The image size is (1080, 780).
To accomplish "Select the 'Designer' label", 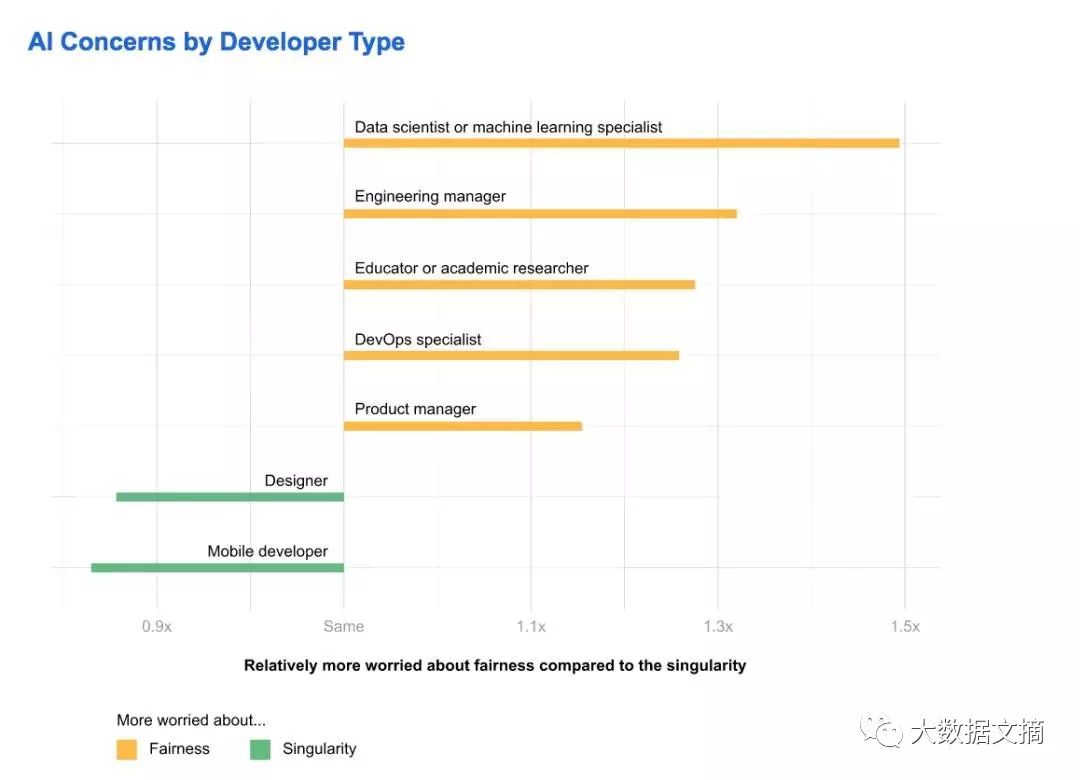I will (x=296, y=481).
